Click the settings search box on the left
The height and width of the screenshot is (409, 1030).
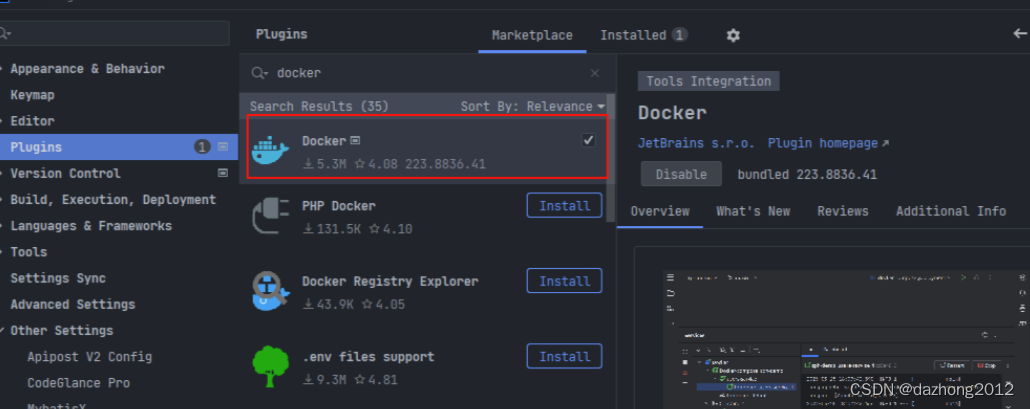[115, 33]
